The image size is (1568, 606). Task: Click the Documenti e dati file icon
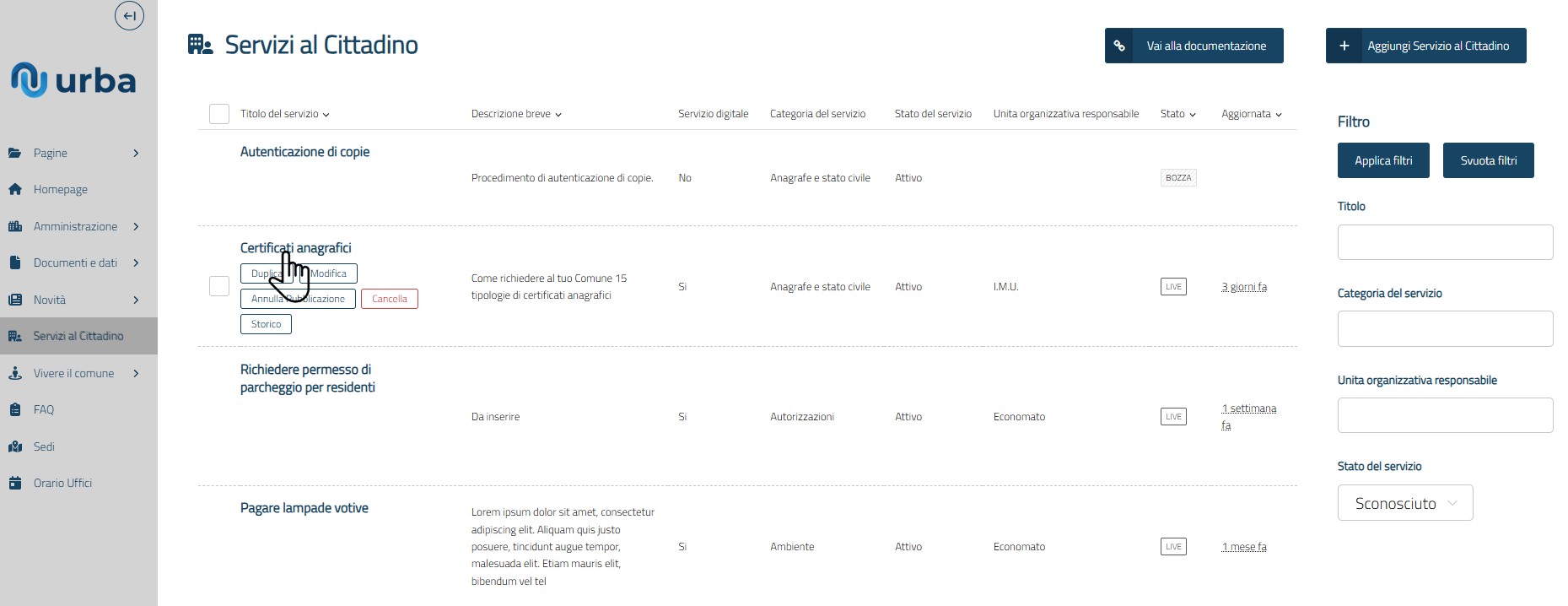(x=15, y=263)
